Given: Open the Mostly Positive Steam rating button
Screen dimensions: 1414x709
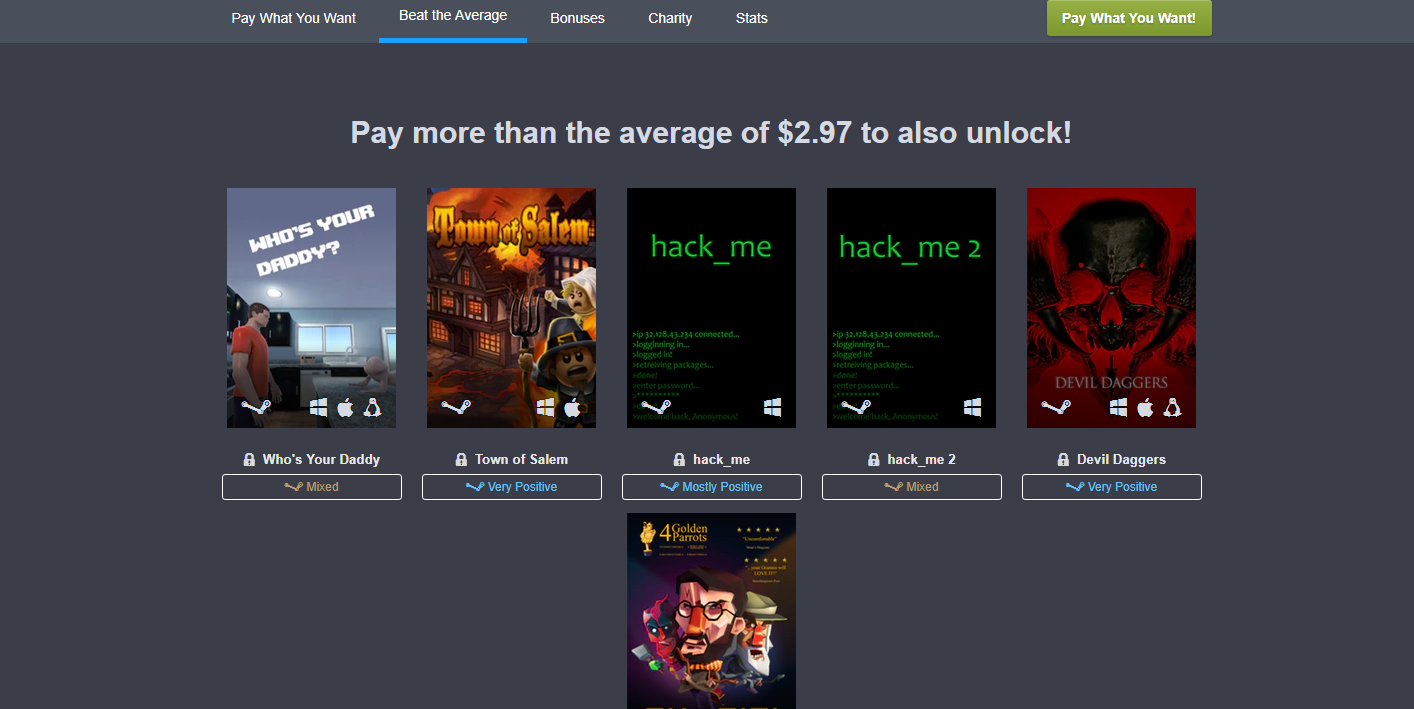Looking at the screenshot, I should click(x=712, y=487).
